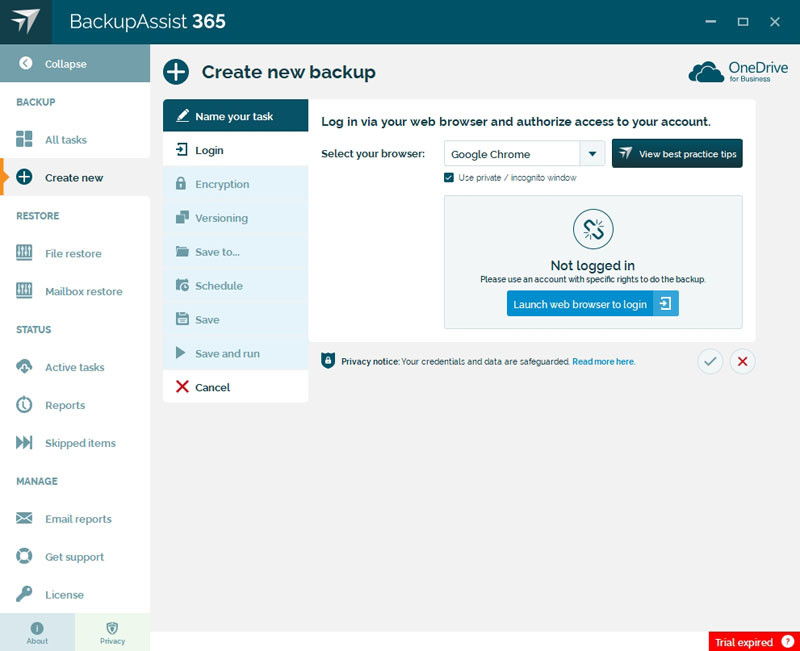Click the Login door arrow icon
Image resolution: width=800 pixels, height=651 pixels.
point(182,149)
